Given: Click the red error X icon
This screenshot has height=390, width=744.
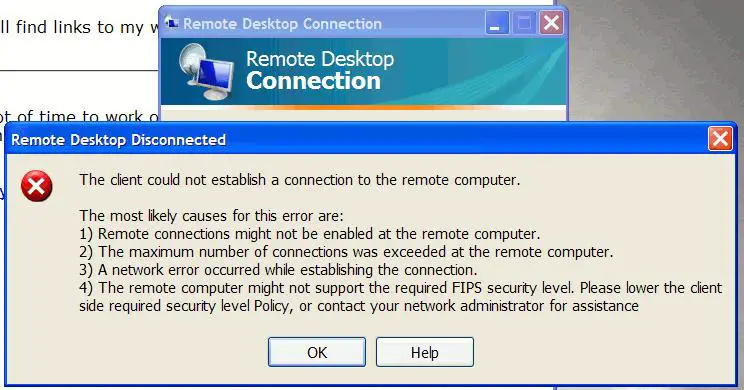Looking at the screenshot, I should 37,186.
